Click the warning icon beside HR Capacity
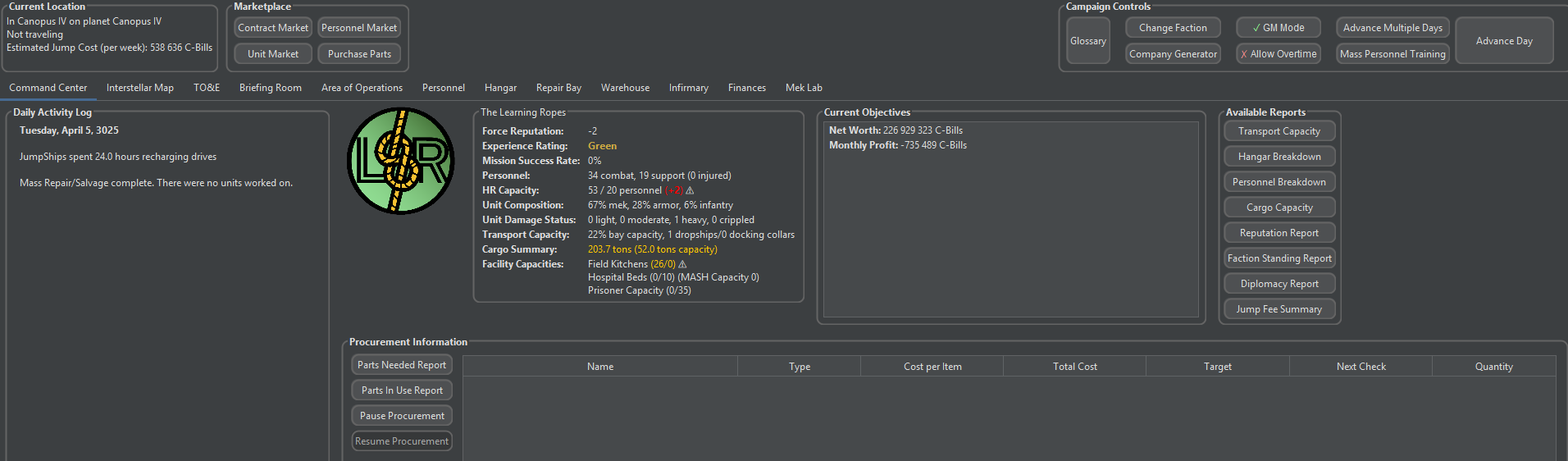 (690, 190)
